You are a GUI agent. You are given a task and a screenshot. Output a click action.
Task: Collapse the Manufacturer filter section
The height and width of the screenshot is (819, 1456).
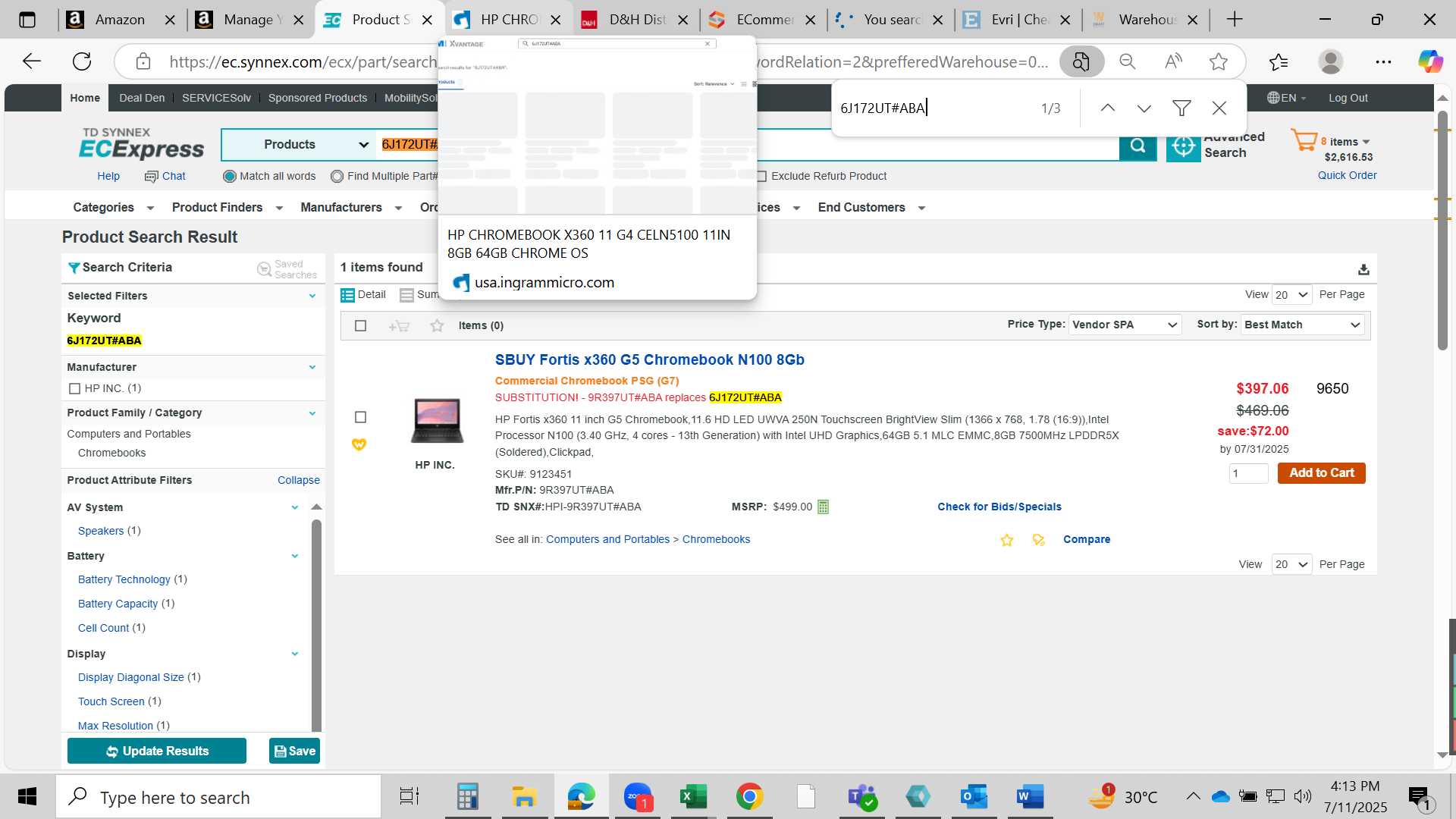click(312, 367)
